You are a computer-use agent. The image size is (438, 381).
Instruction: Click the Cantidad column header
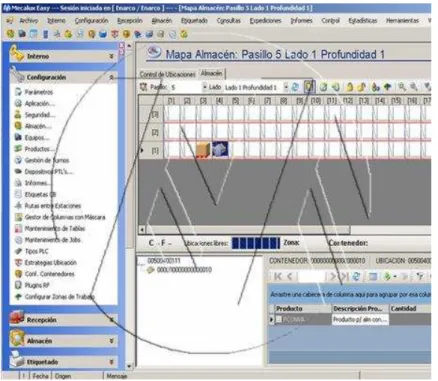[410, 309]
